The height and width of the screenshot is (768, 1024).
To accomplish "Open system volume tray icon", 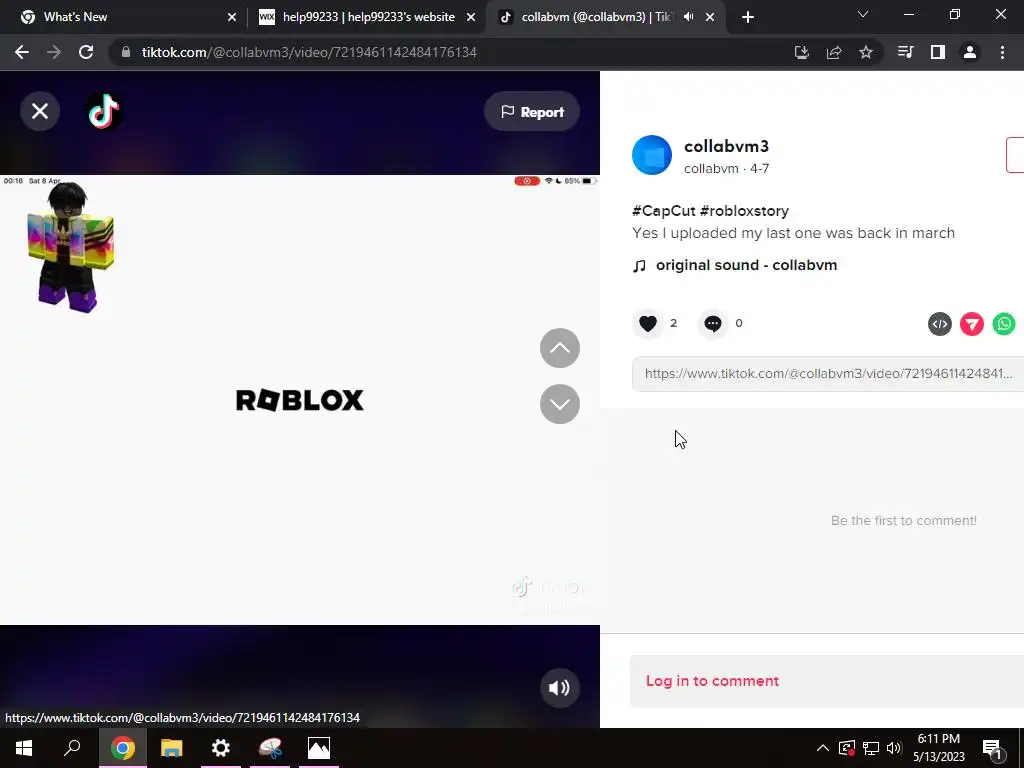I will pyautogui.click(x=894, y=748).
